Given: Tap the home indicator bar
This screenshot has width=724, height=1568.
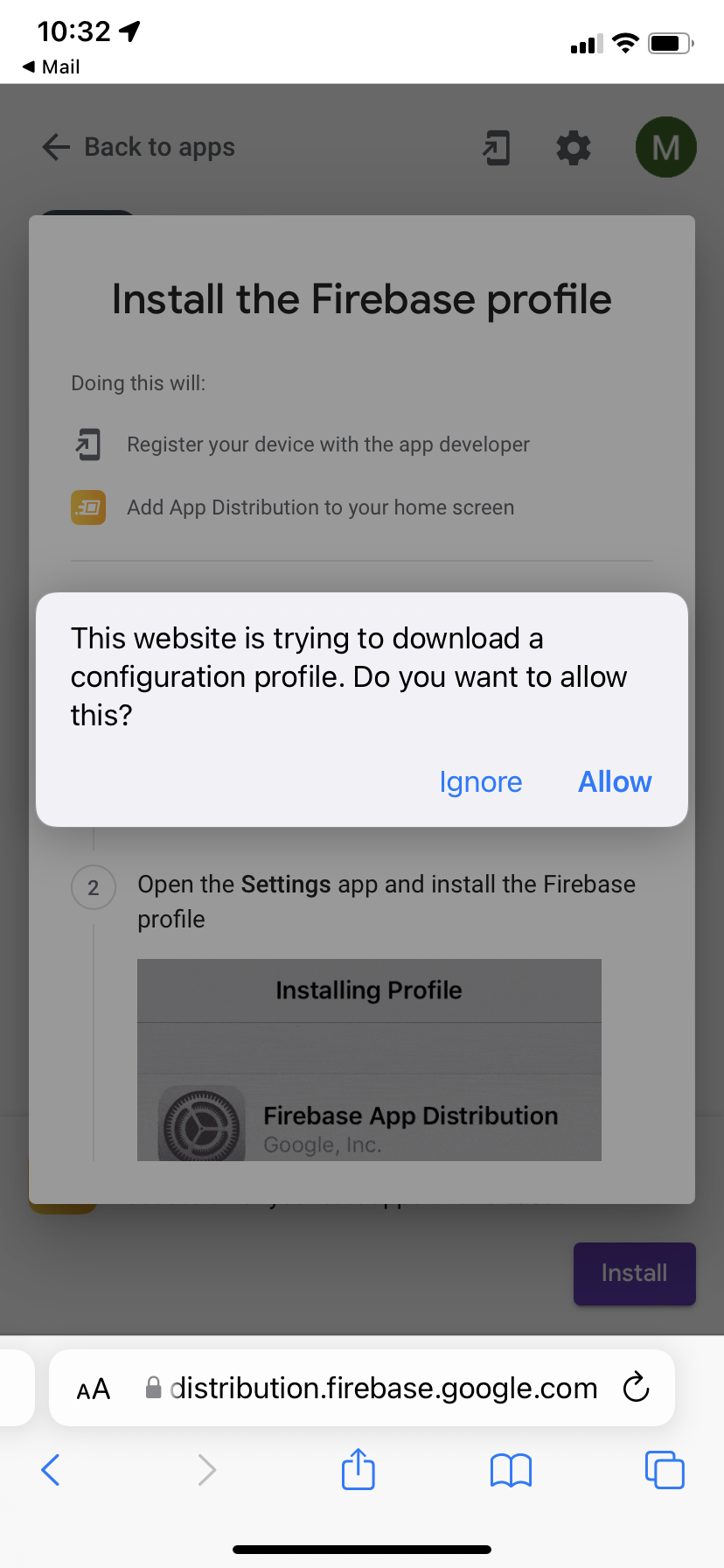Looking at the screenshot, I should [x=362, y=1549].
